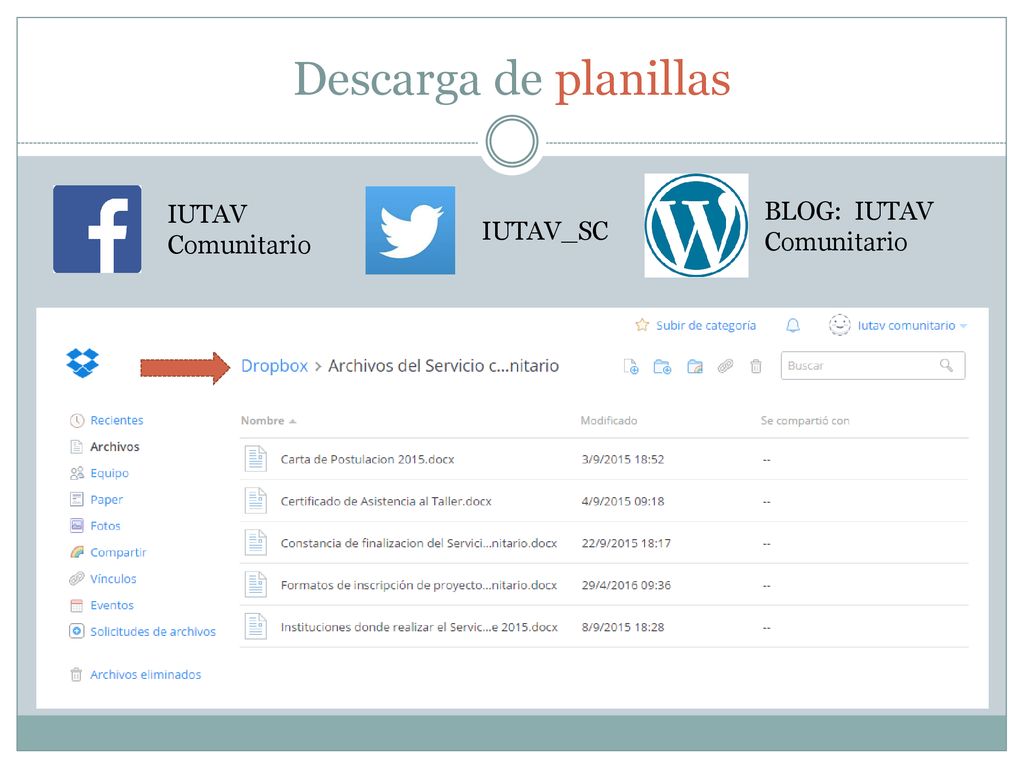Click the Paper sidebar icon
This screenshot has height=768, width=1024.
(x=77, y=500)
